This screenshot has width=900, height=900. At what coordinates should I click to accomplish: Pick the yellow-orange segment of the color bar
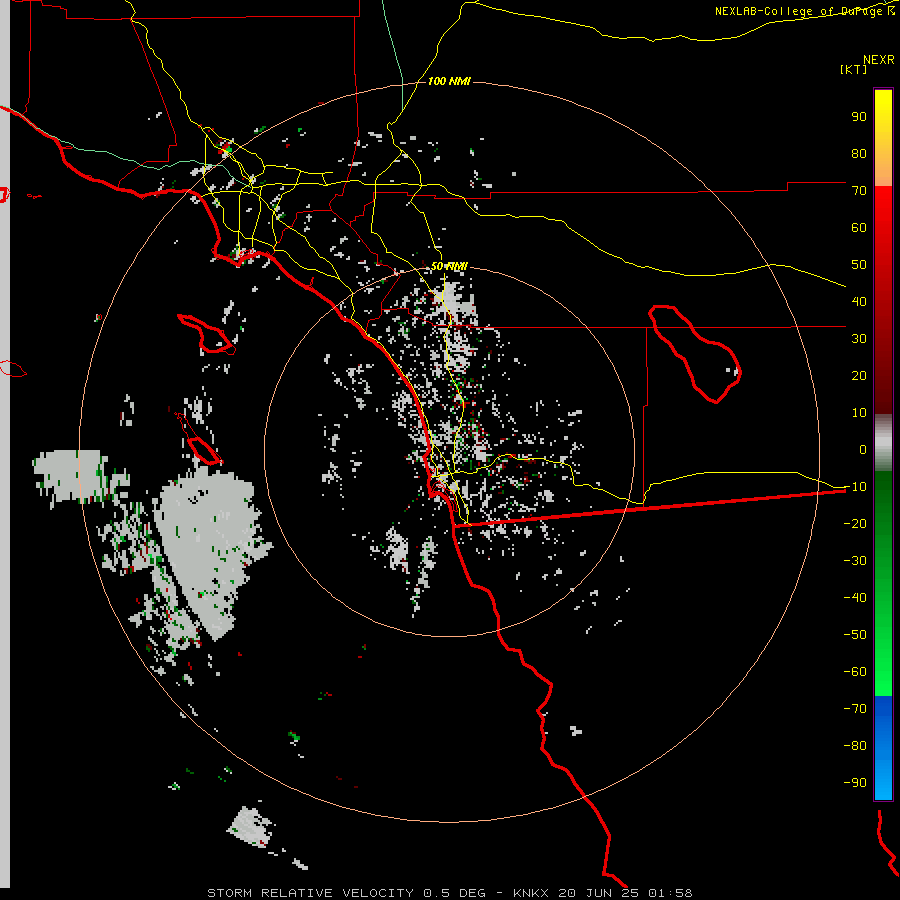click(x=883, y=138)
